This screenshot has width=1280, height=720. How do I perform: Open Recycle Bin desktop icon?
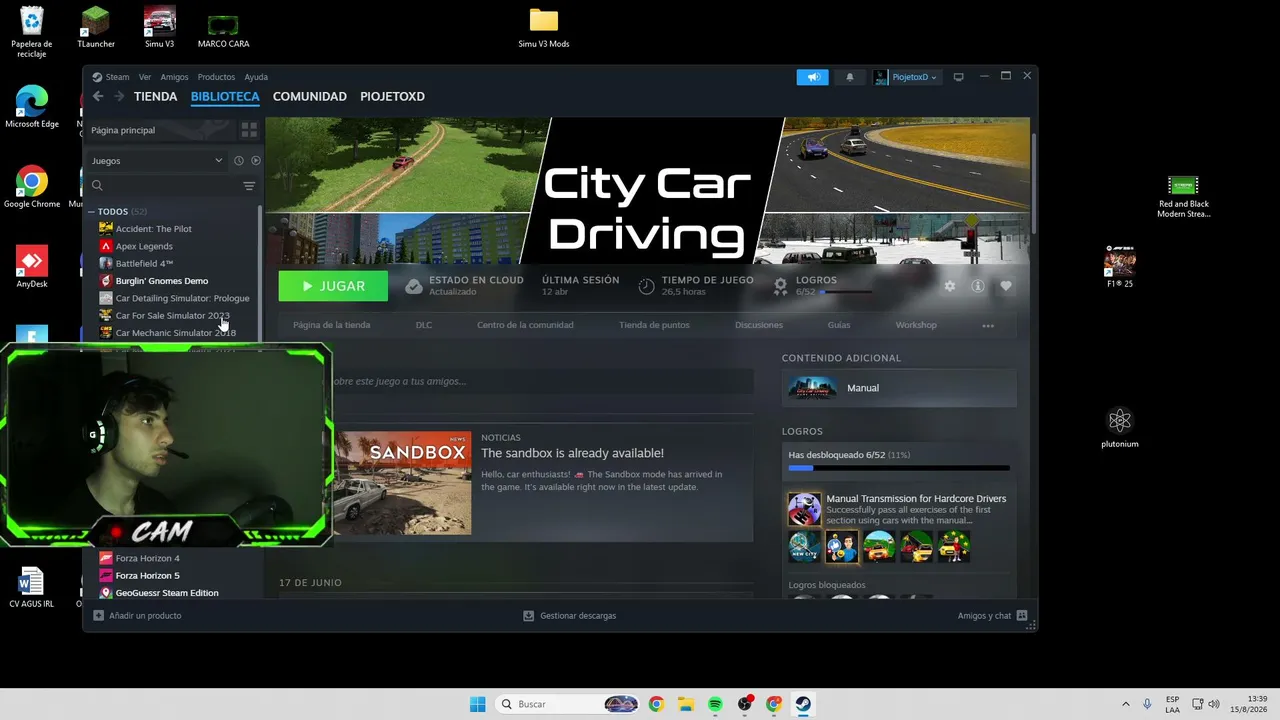pyautogui.click(x=32, y=32)
